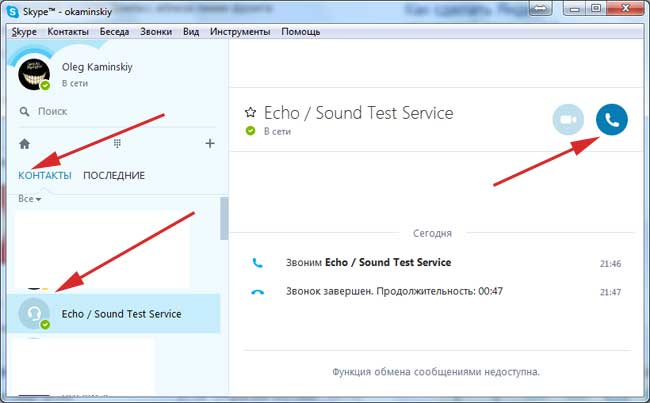Start voice call with blue phone button

coord(612,120)
